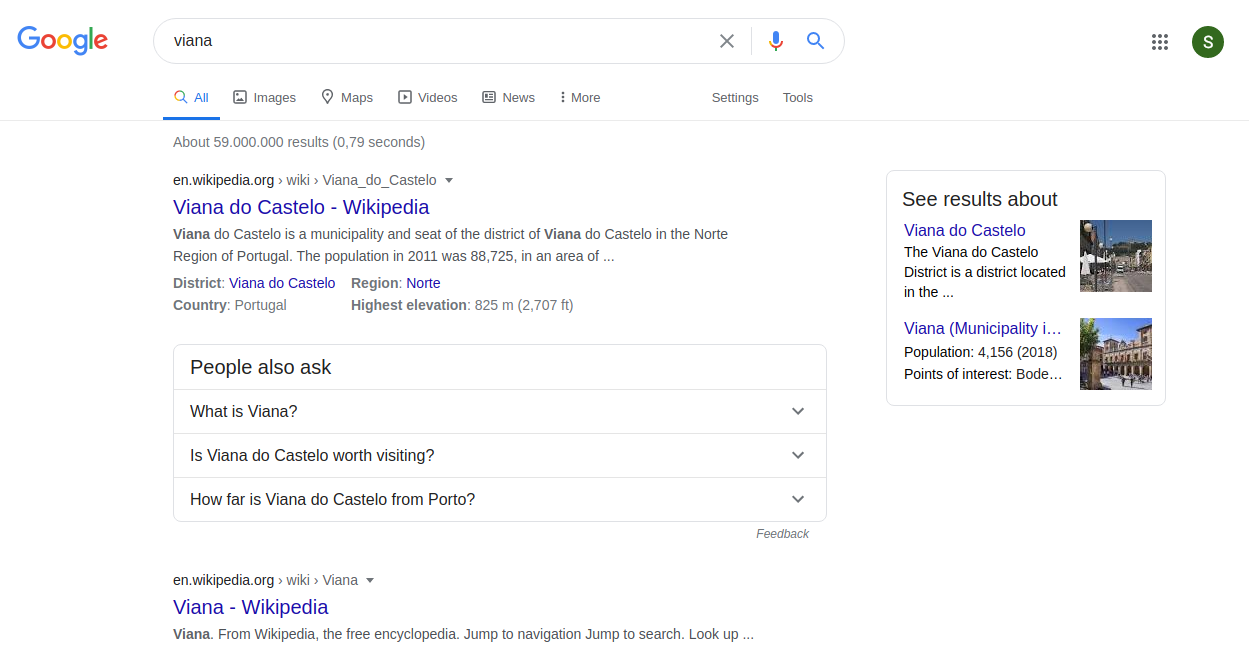Open the account avatar labeled S

[1208, 42]
